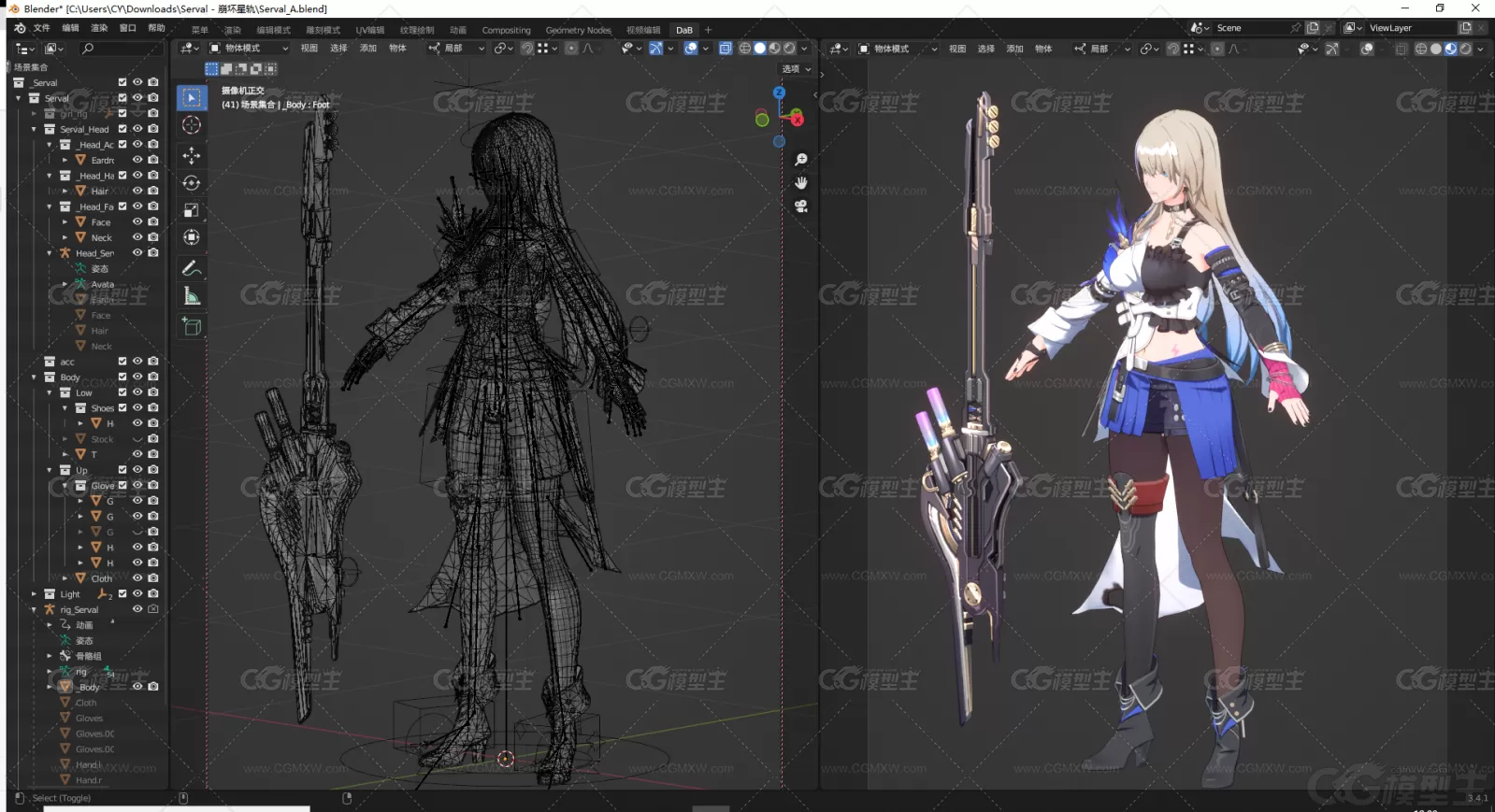
Task: Uncheck the acc collection checkbox
Action: (x=122, y=361)
